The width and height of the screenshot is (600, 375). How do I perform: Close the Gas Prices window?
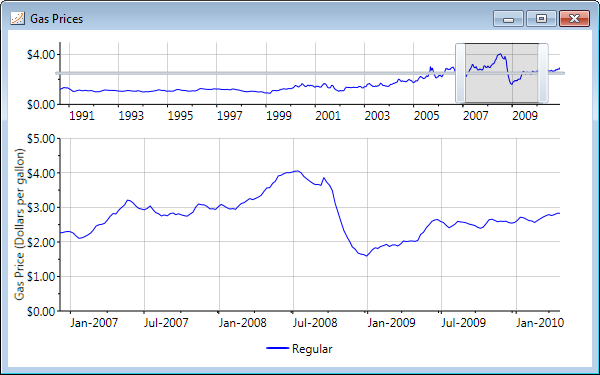click(x=574, y=19)
